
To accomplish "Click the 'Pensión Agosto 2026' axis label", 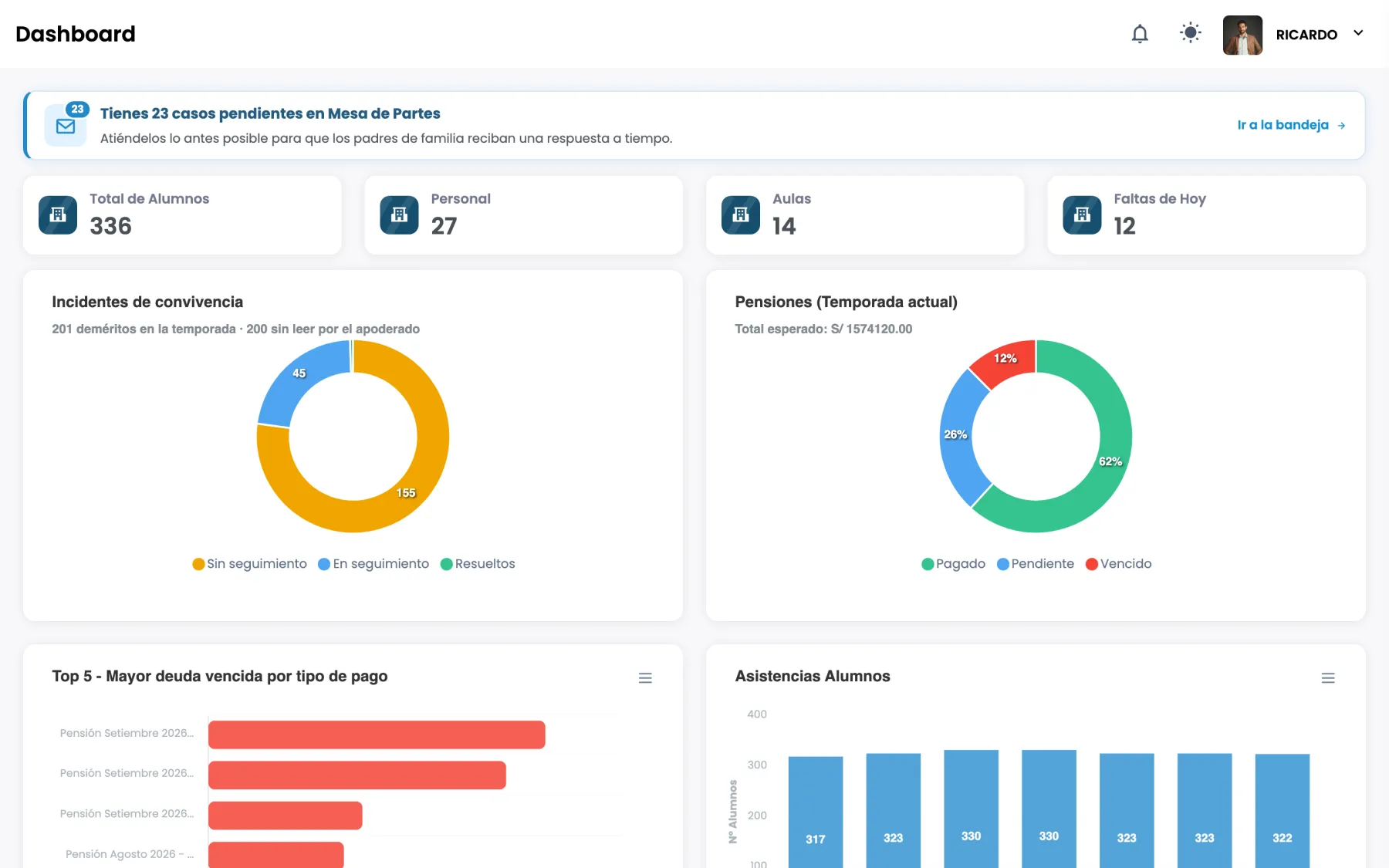I will click(130, 854).
